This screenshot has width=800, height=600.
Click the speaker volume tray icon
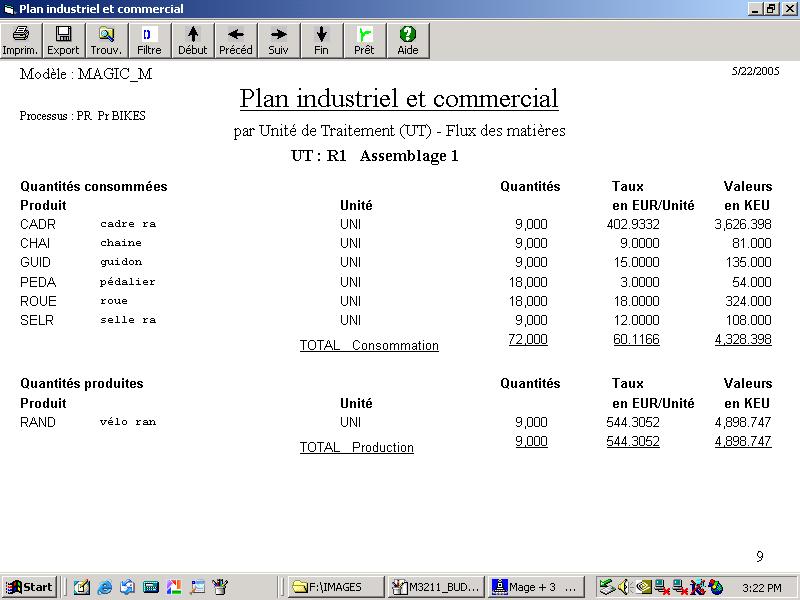[x=623, y=587]
